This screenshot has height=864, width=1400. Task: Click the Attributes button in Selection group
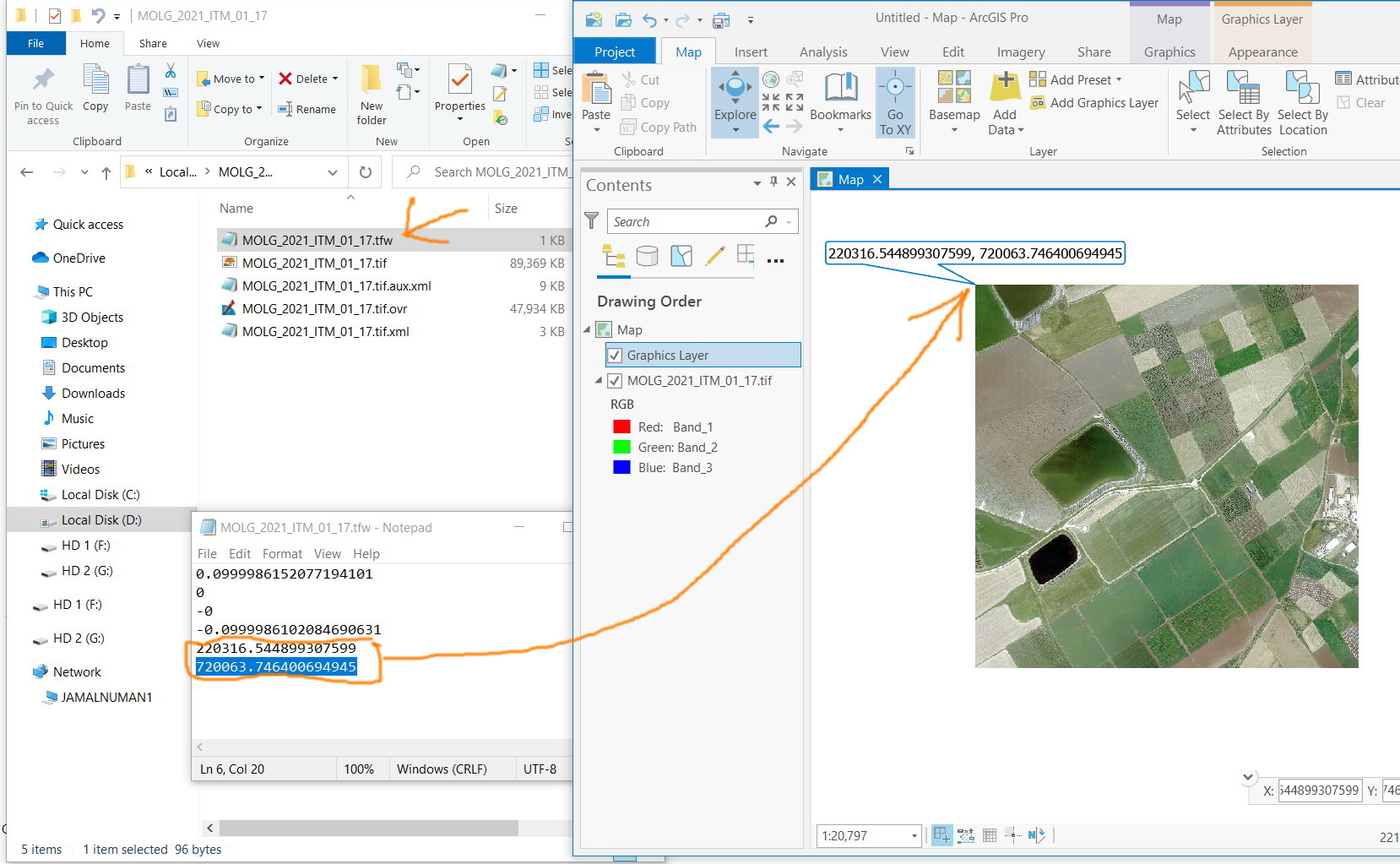tap(1366, 79)
